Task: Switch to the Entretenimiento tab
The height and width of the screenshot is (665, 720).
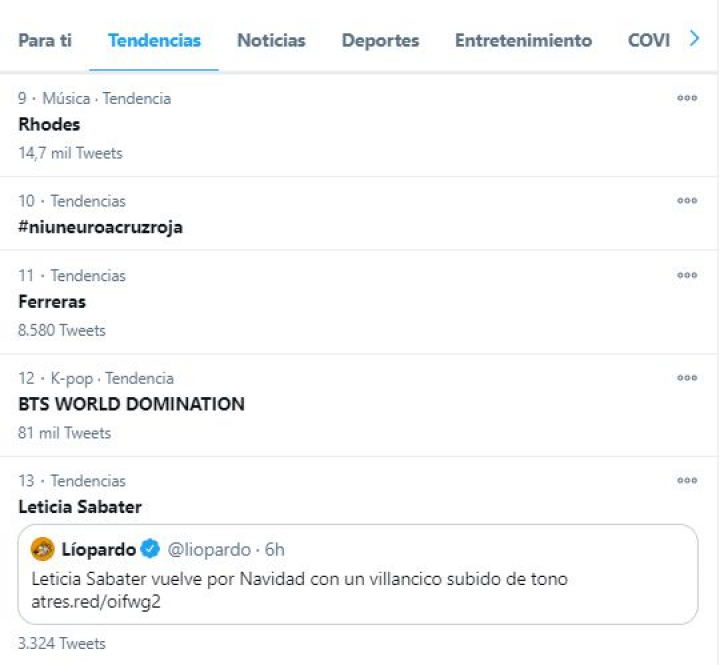Action: coord(523,41)
